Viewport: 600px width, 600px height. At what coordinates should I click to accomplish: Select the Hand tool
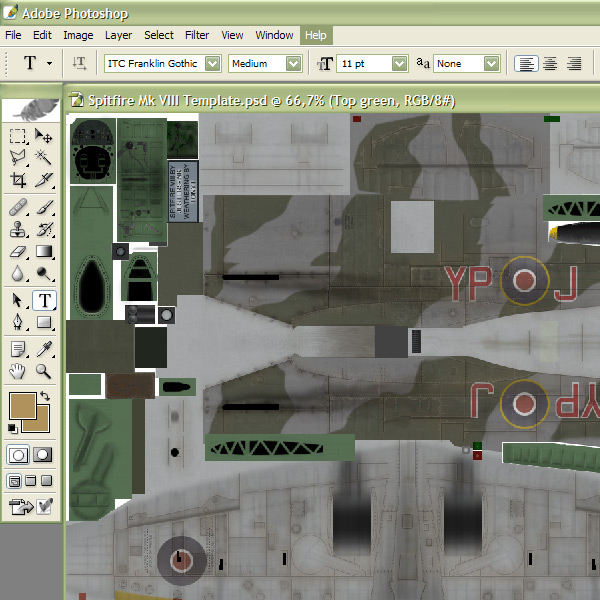18,371
